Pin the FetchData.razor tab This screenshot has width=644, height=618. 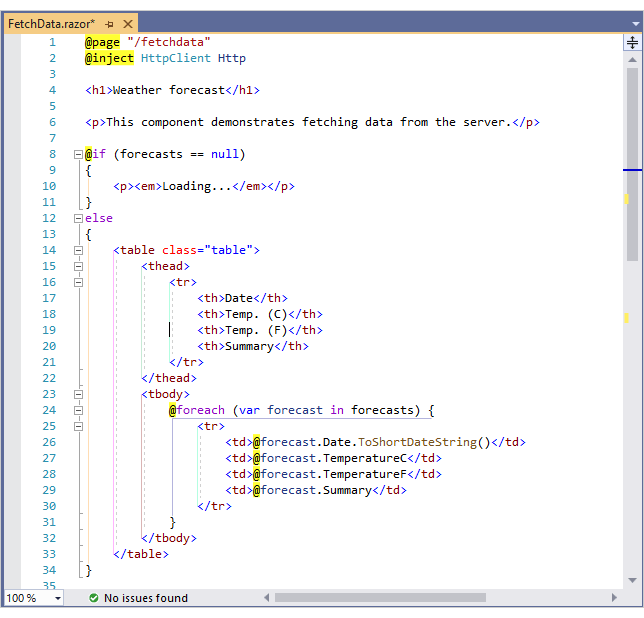click(x=109, y=23)
